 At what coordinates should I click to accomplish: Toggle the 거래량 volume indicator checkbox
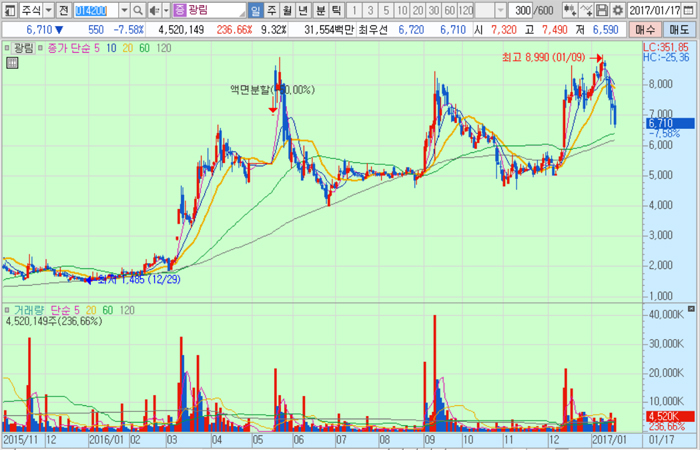coord(9,311)
